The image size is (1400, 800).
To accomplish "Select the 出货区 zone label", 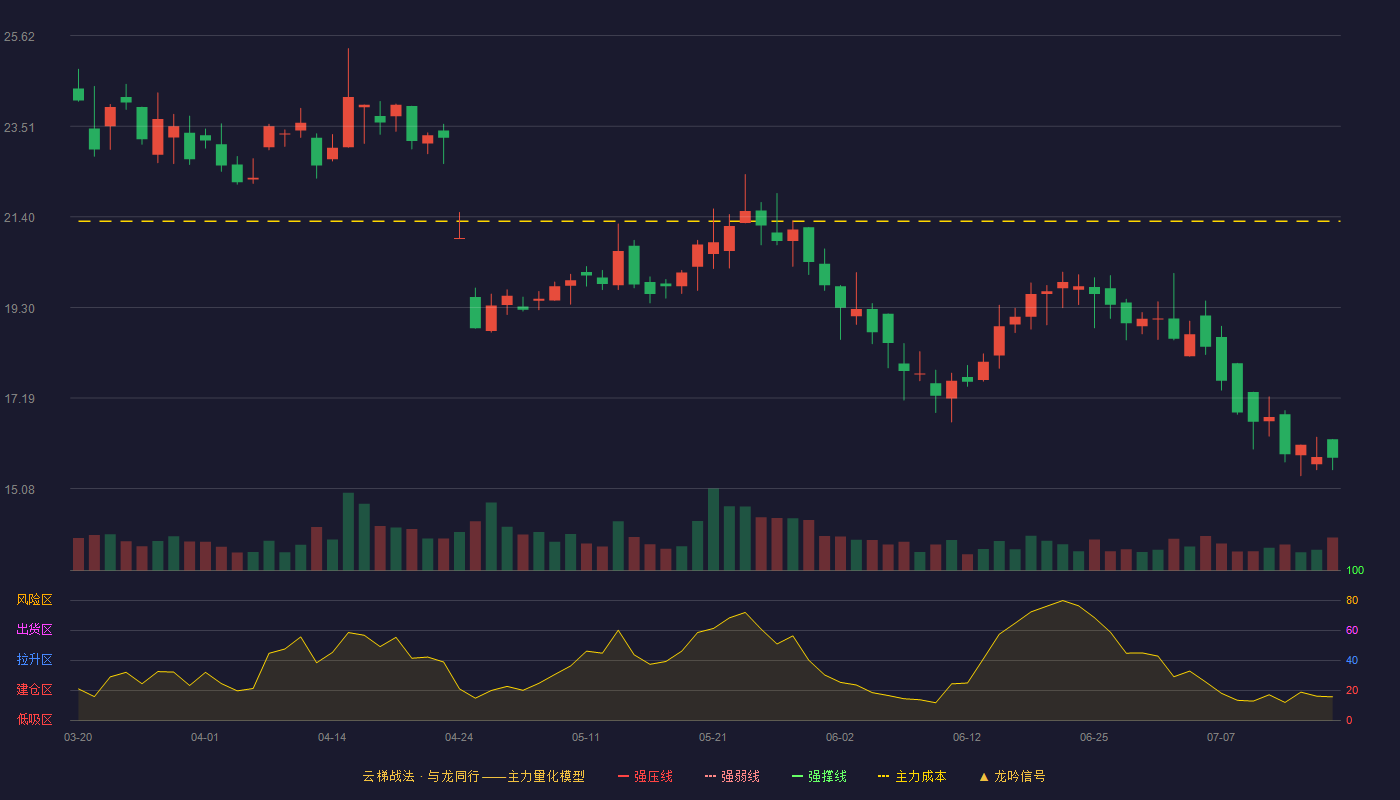I will point(34,630).
